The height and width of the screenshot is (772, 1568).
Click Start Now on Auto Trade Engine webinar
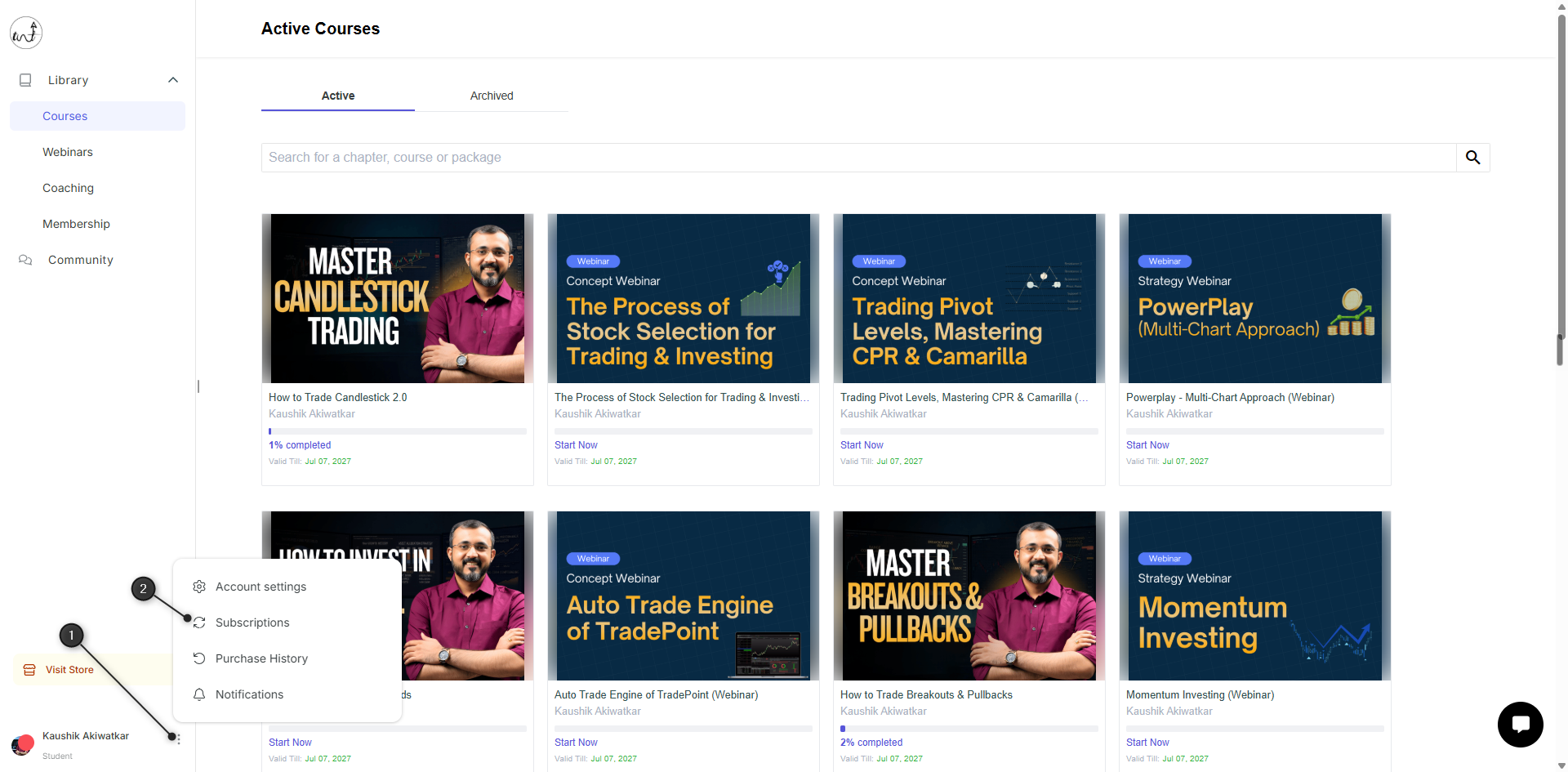576,743
